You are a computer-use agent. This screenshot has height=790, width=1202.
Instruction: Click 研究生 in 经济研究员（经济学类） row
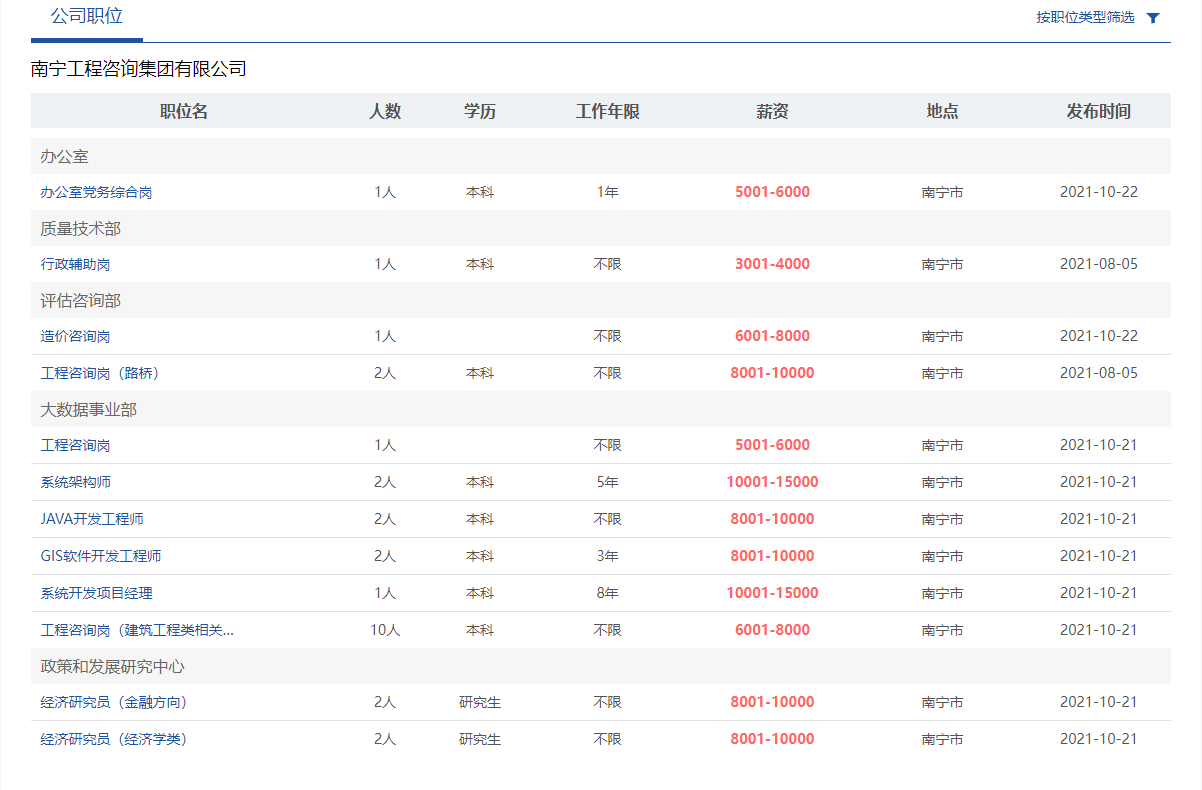(x=480, y=739)
